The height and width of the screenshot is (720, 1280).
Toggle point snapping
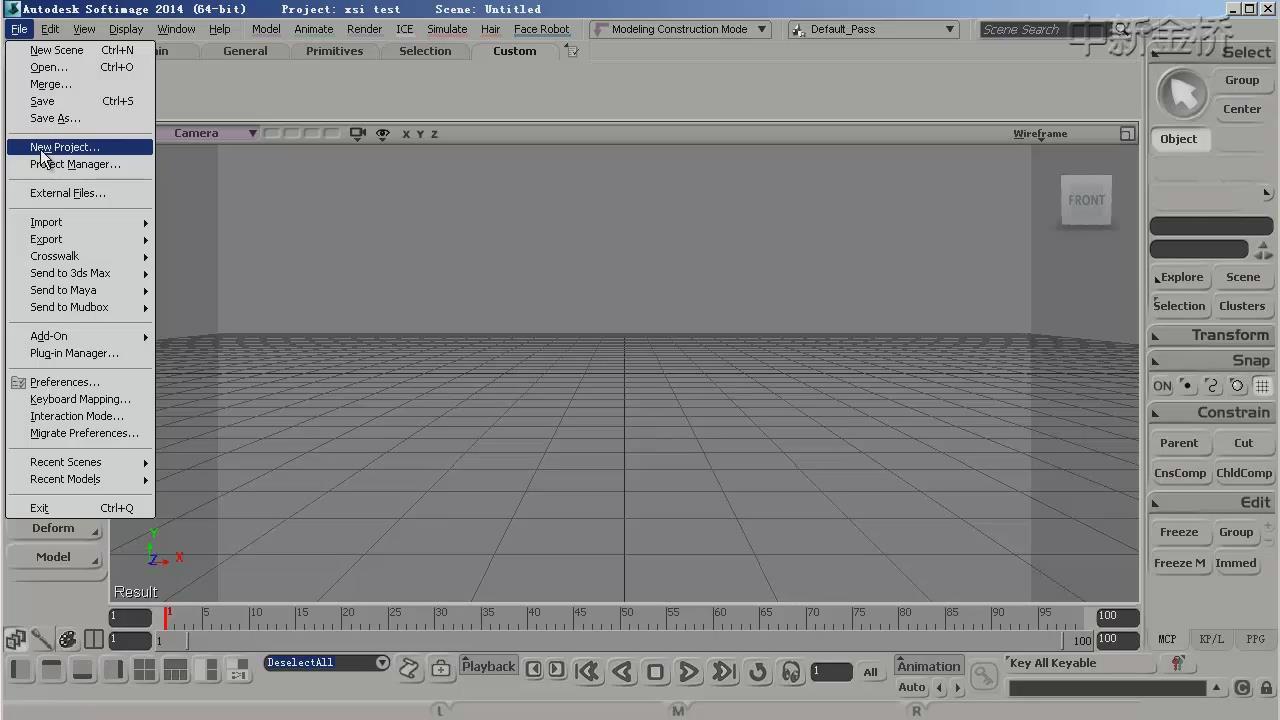pyautogui.click(x=1187, y=386)
